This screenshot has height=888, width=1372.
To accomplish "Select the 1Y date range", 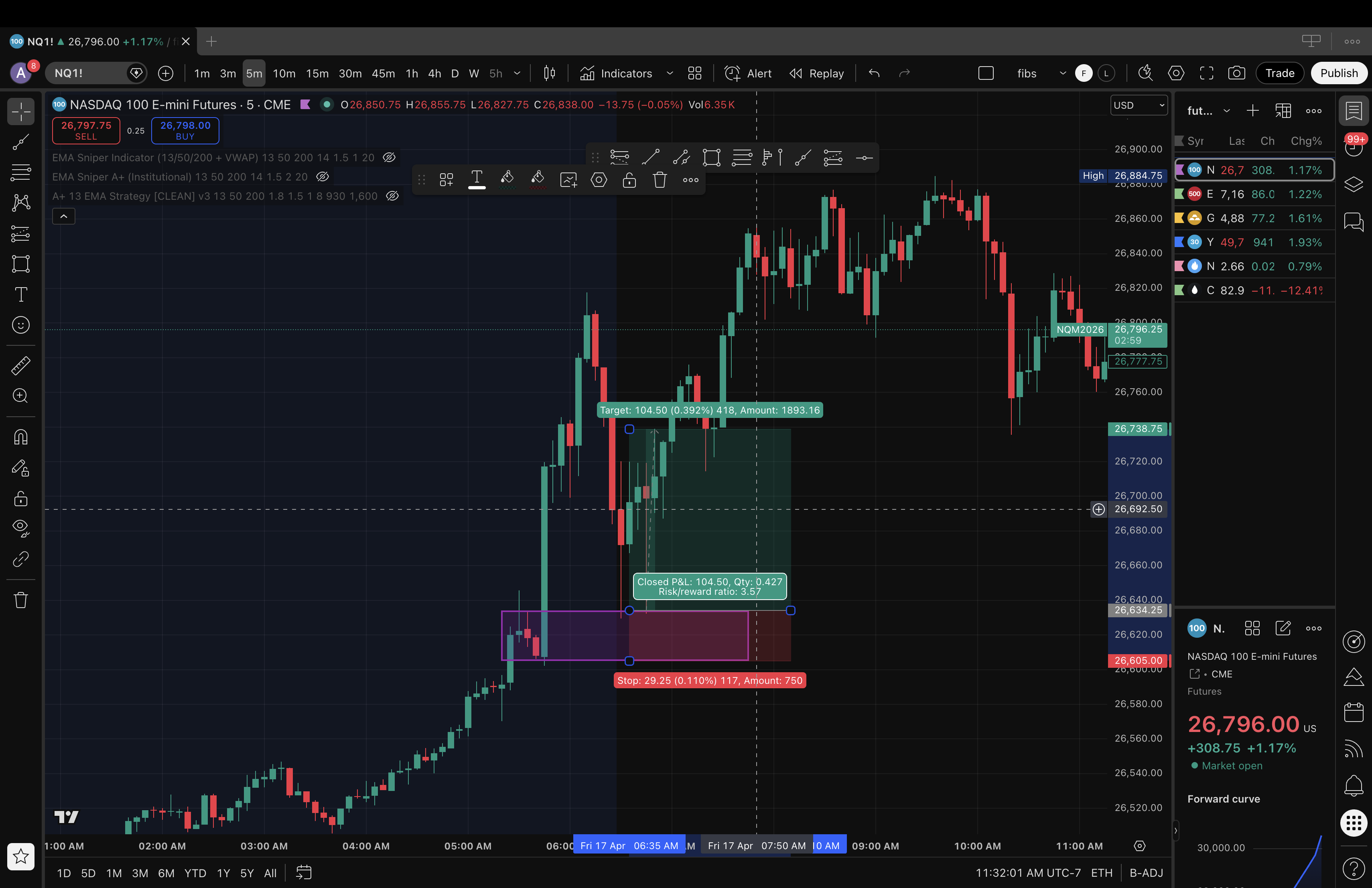I will (x=223, y=873).
